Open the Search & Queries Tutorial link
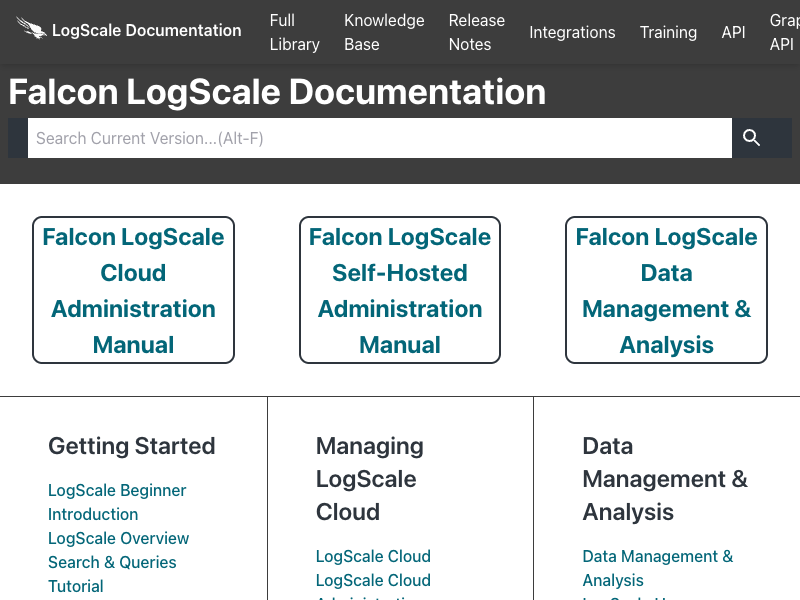This screenshot has width=800, height=600. [x=112, y=574]
